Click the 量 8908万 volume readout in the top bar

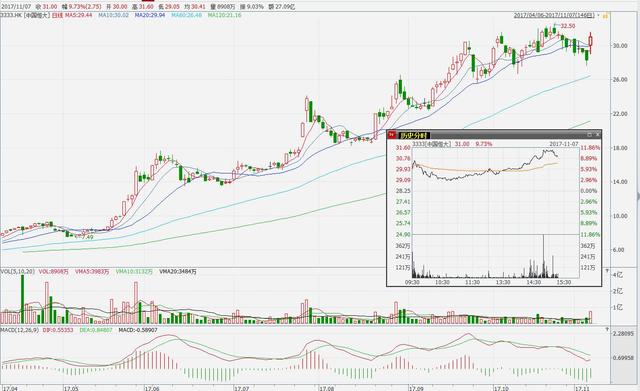pyautogui.click(x=224, y=7)
